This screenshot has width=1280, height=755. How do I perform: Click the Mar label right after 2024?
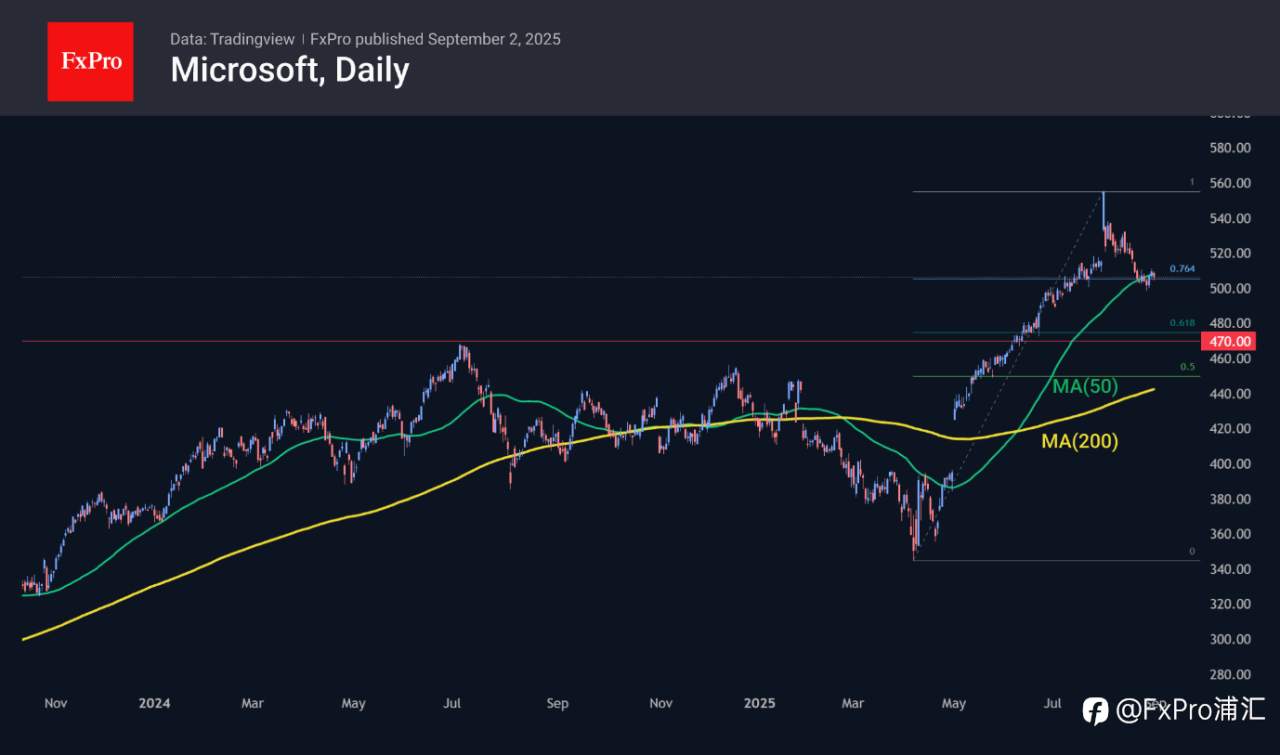pos(252,703)
